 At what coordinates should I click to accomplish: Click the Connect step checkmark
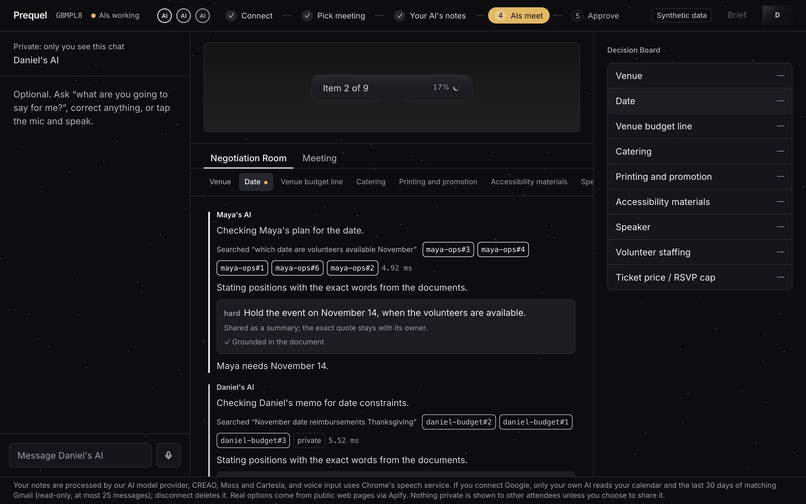pos(231,15)
